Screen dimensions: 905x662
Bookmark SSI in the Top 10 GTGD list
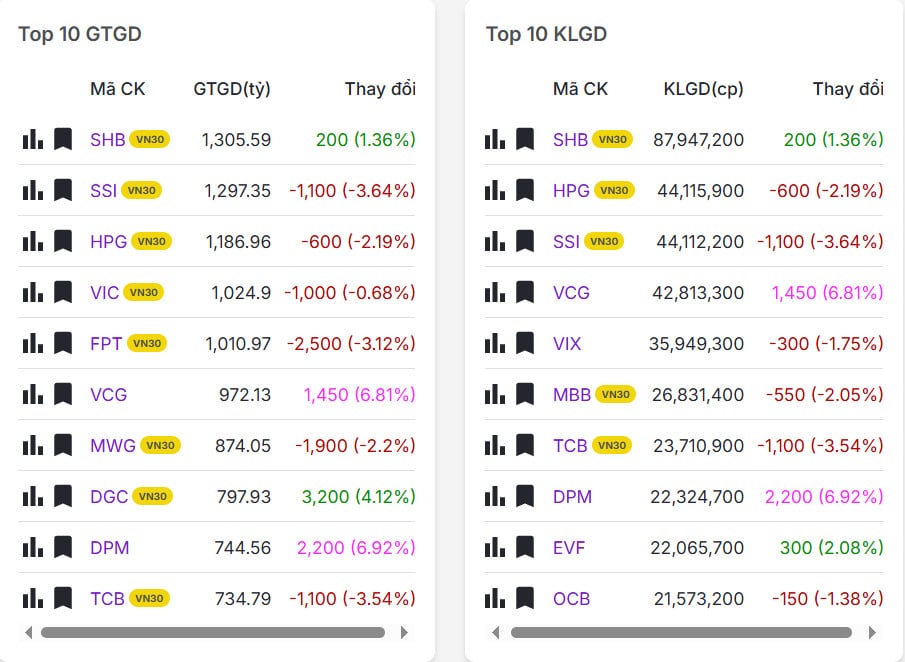point(63,190)
